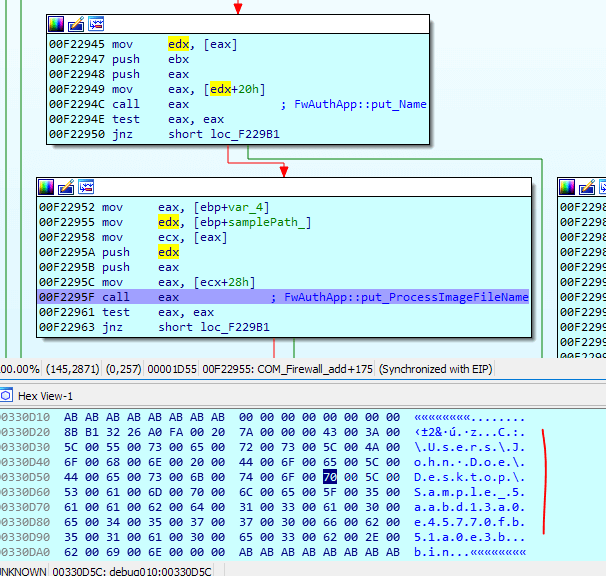Screen dimensions: 606x576
Task: Select instruction at 00F22945 mov edx, [eax]
Action: pos(143,44)
